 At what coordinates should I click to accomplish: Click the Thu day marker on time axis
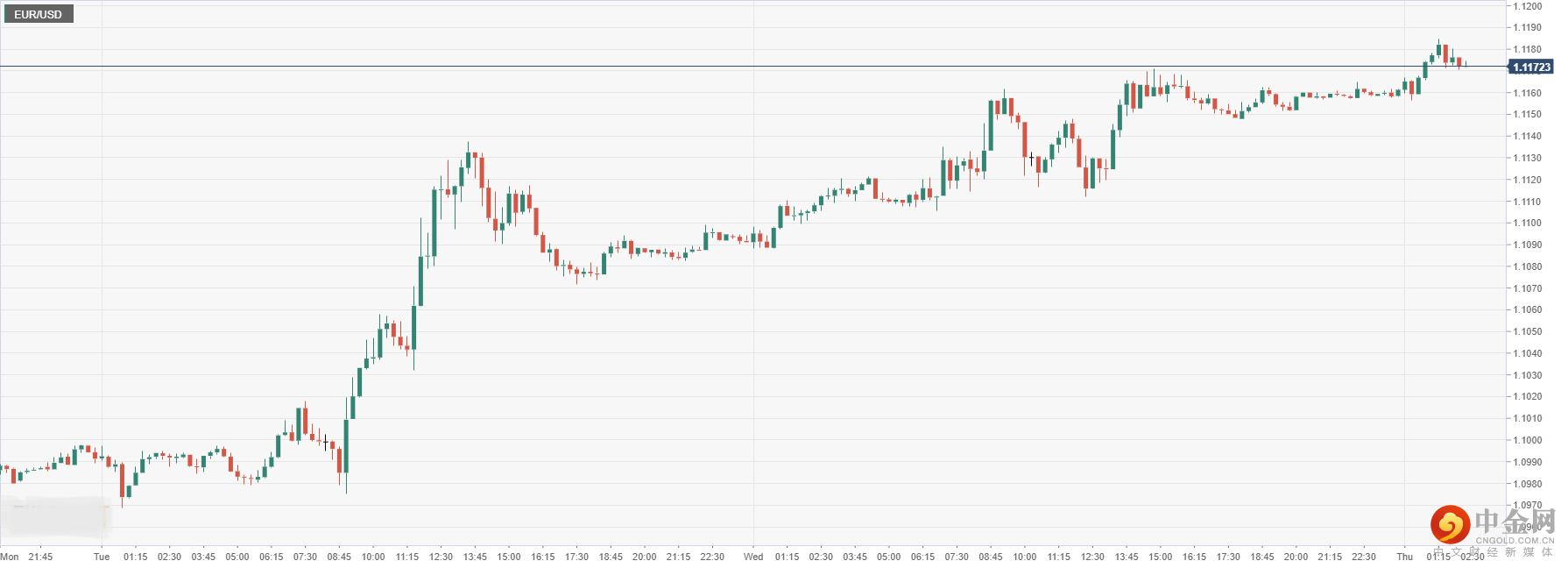point(1405,557)
